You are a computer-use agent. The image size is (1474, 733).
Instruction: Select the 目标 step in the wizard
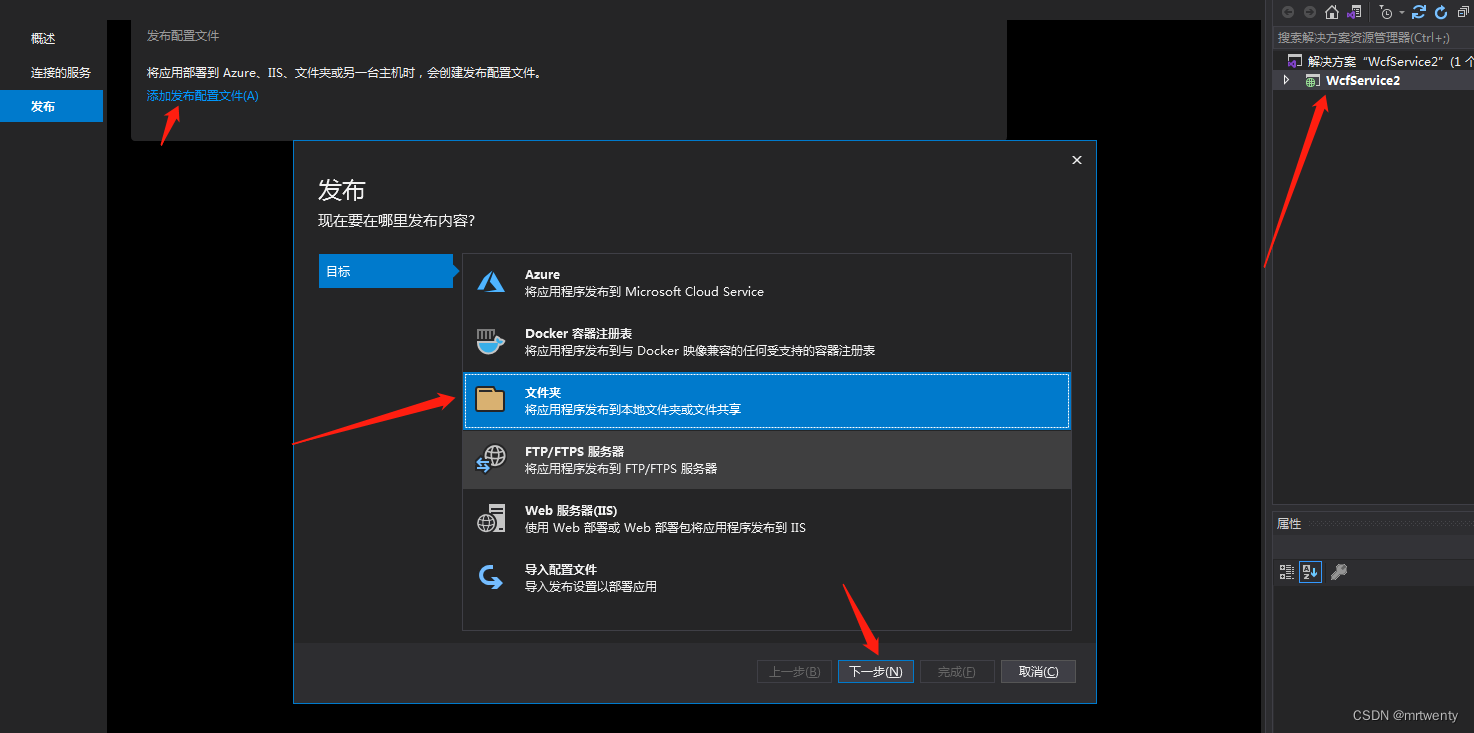(386, 271)
